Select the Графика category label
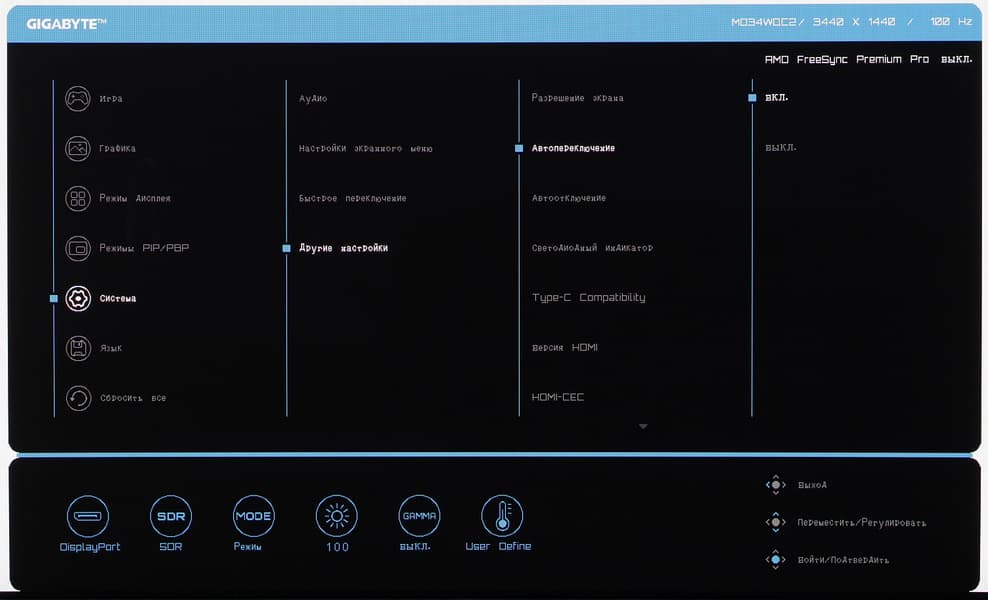Image resolution: width=988 pixels, height=600 pixels. 117,149
